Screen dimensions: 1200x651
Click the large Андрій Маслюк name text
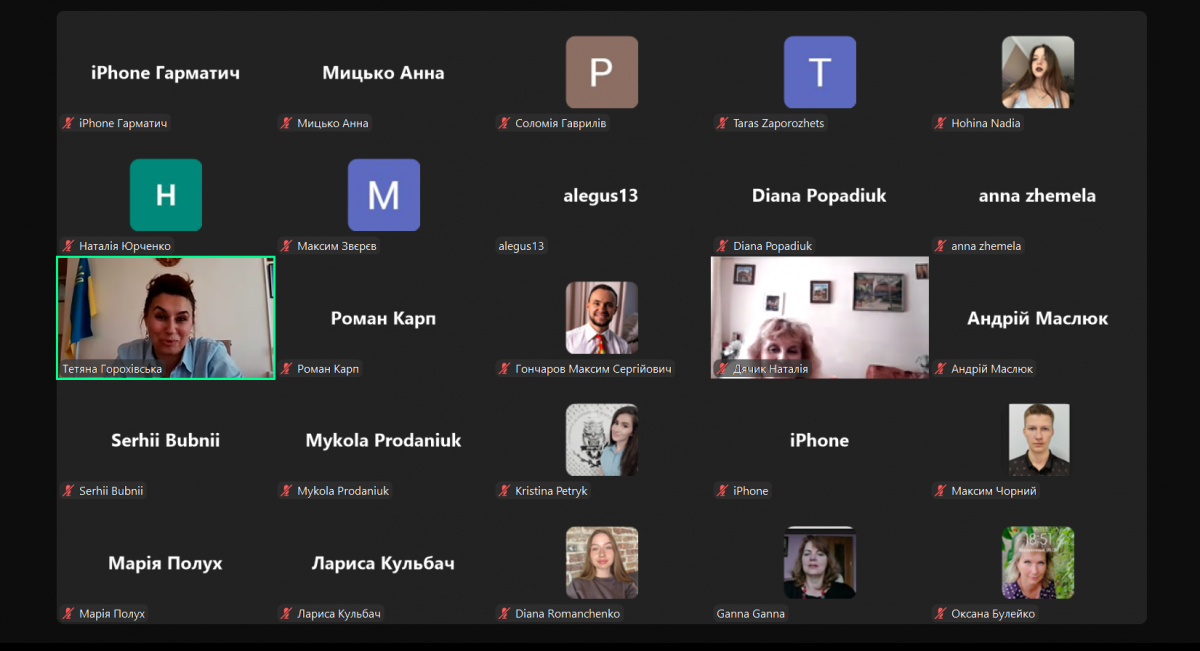point(1037,318)
